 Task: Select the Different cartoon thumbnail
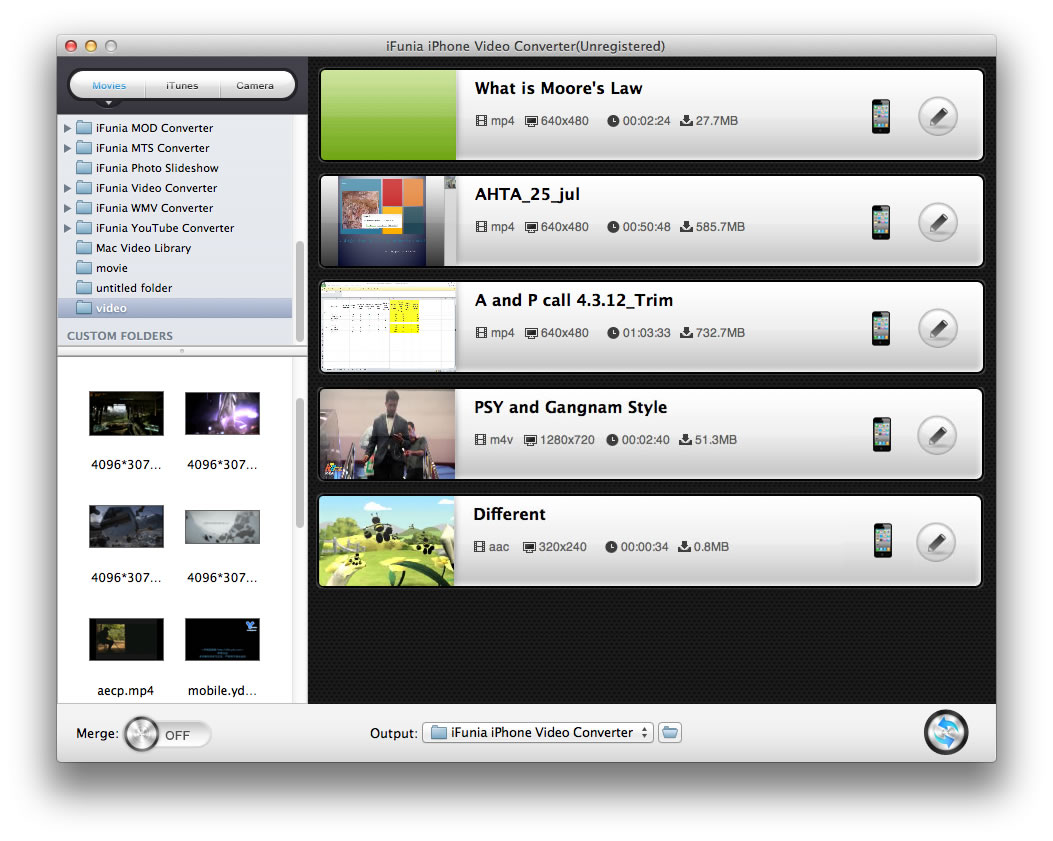click(387, 541)
